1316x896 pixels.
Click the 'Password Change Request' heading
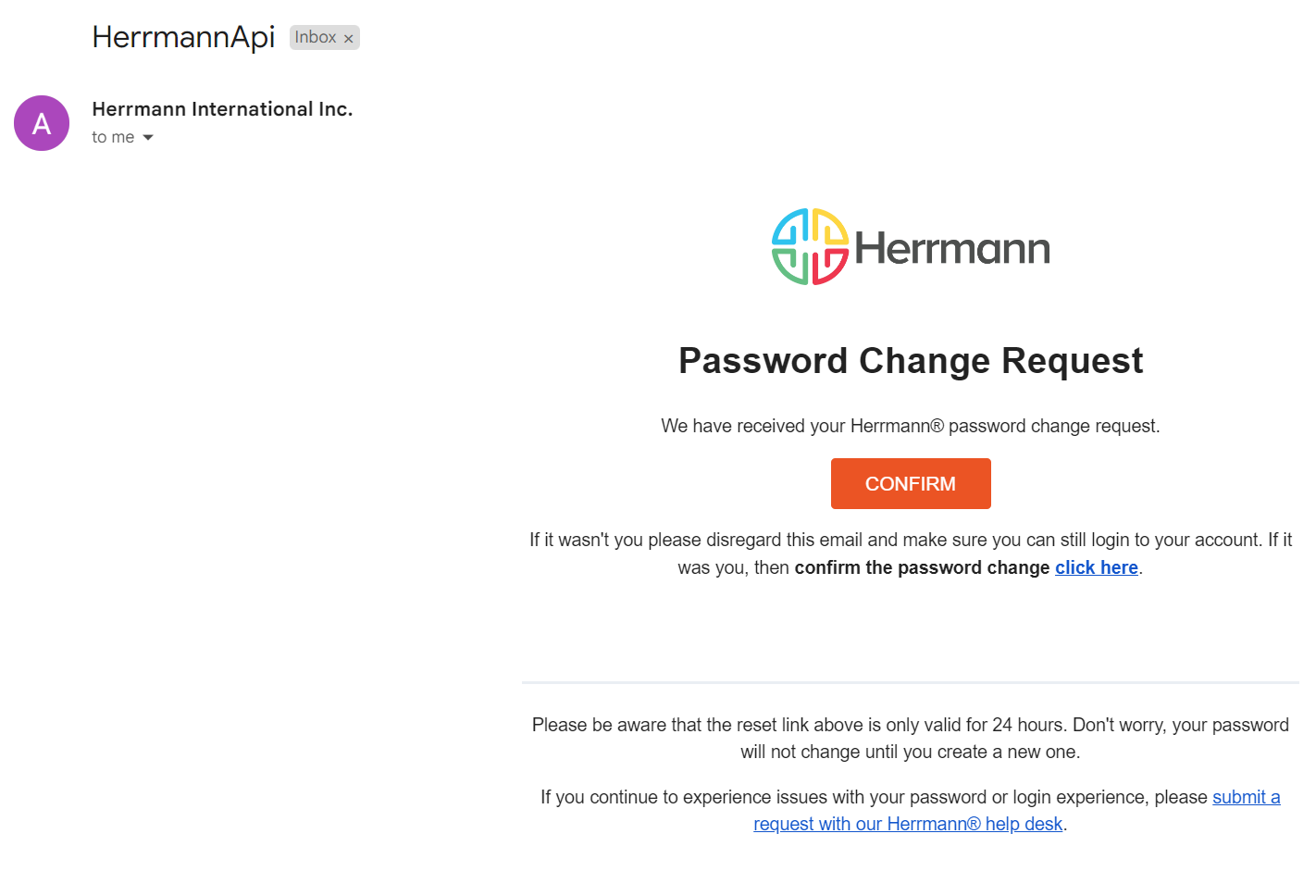pyautogui.click(x=911, y=361)
